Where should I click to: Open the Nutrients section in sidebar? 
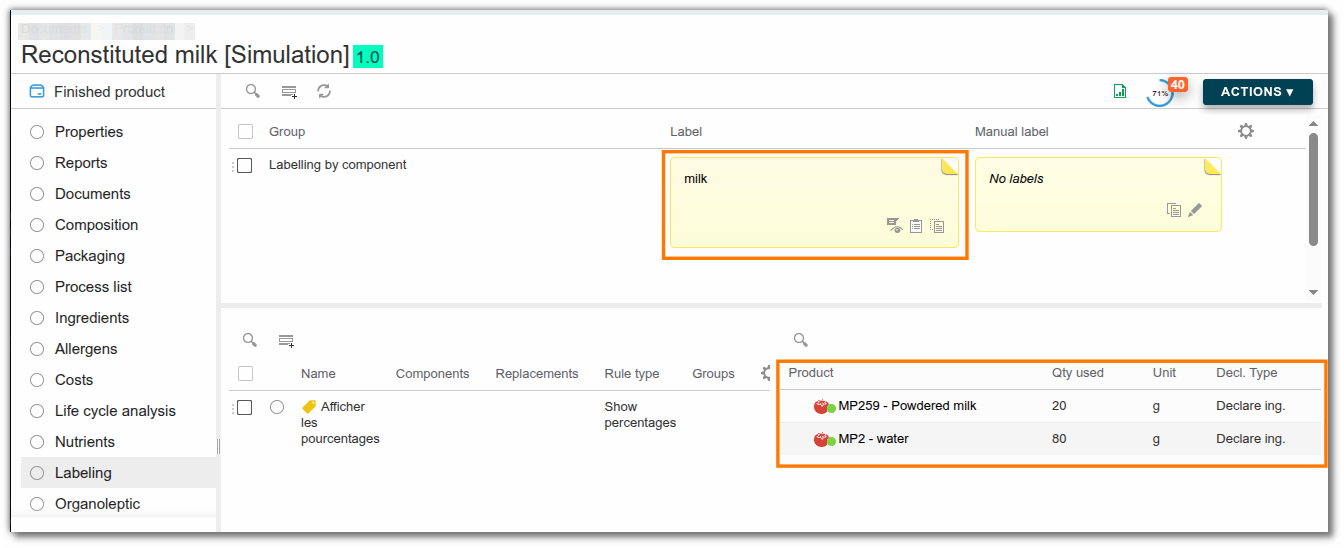pos(85,442)
